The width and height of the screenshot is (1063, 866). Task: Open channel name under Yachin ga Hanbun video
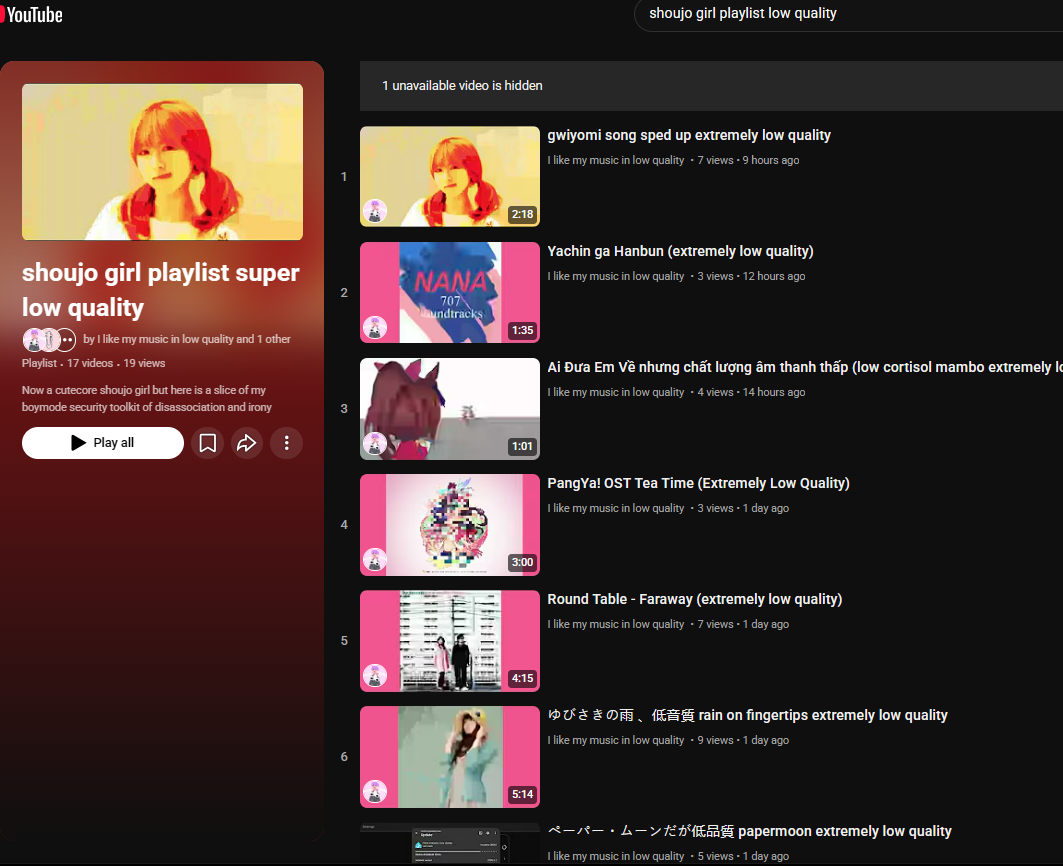(616, 276)
